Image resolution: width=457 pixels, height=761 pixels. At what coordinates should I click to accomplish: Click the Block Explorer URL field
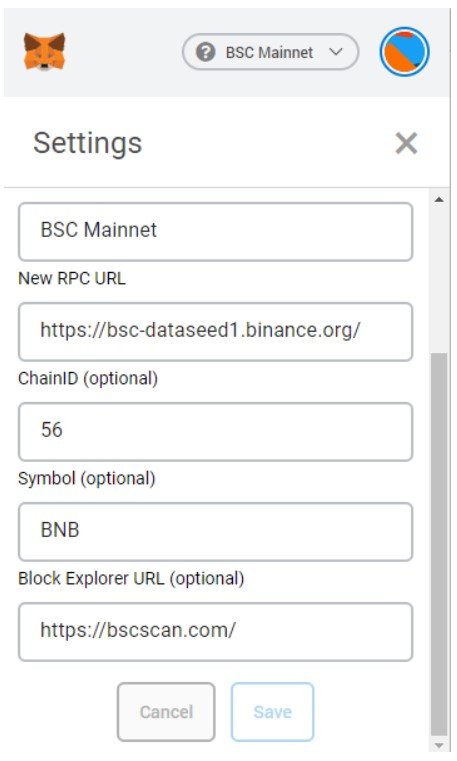[x=215, y=631]
